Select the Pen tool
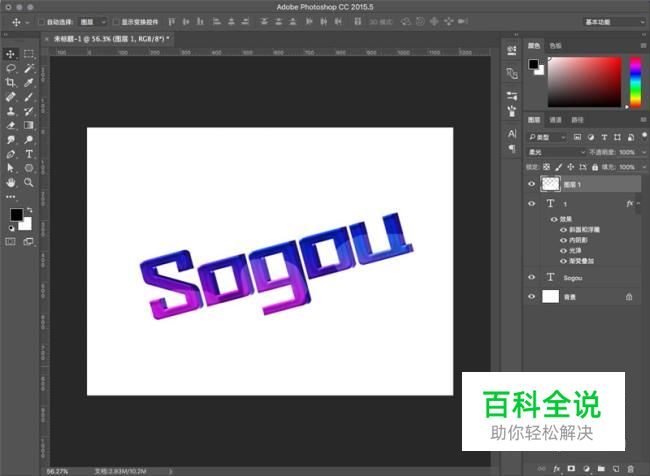Image resolution: width=650 pixels, height=476 pixels. (x=10, y=154)
